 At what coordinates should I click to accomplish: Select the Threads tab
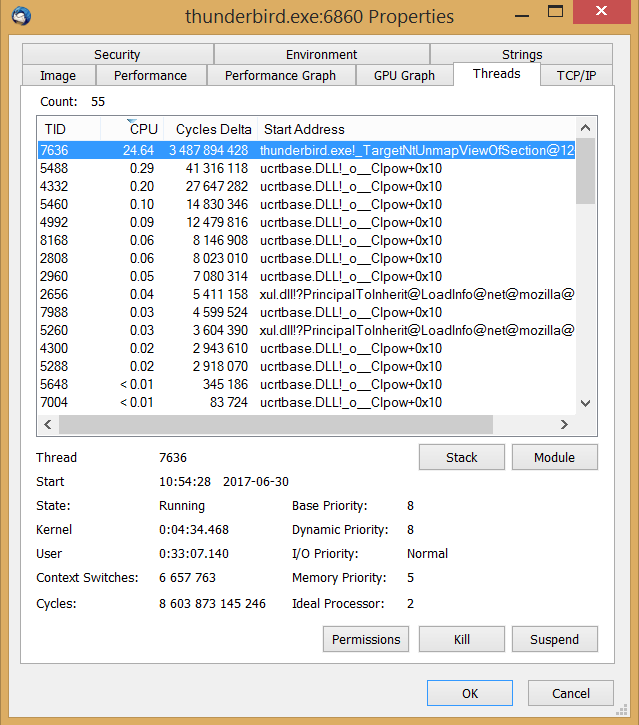(x=497, y=74)
